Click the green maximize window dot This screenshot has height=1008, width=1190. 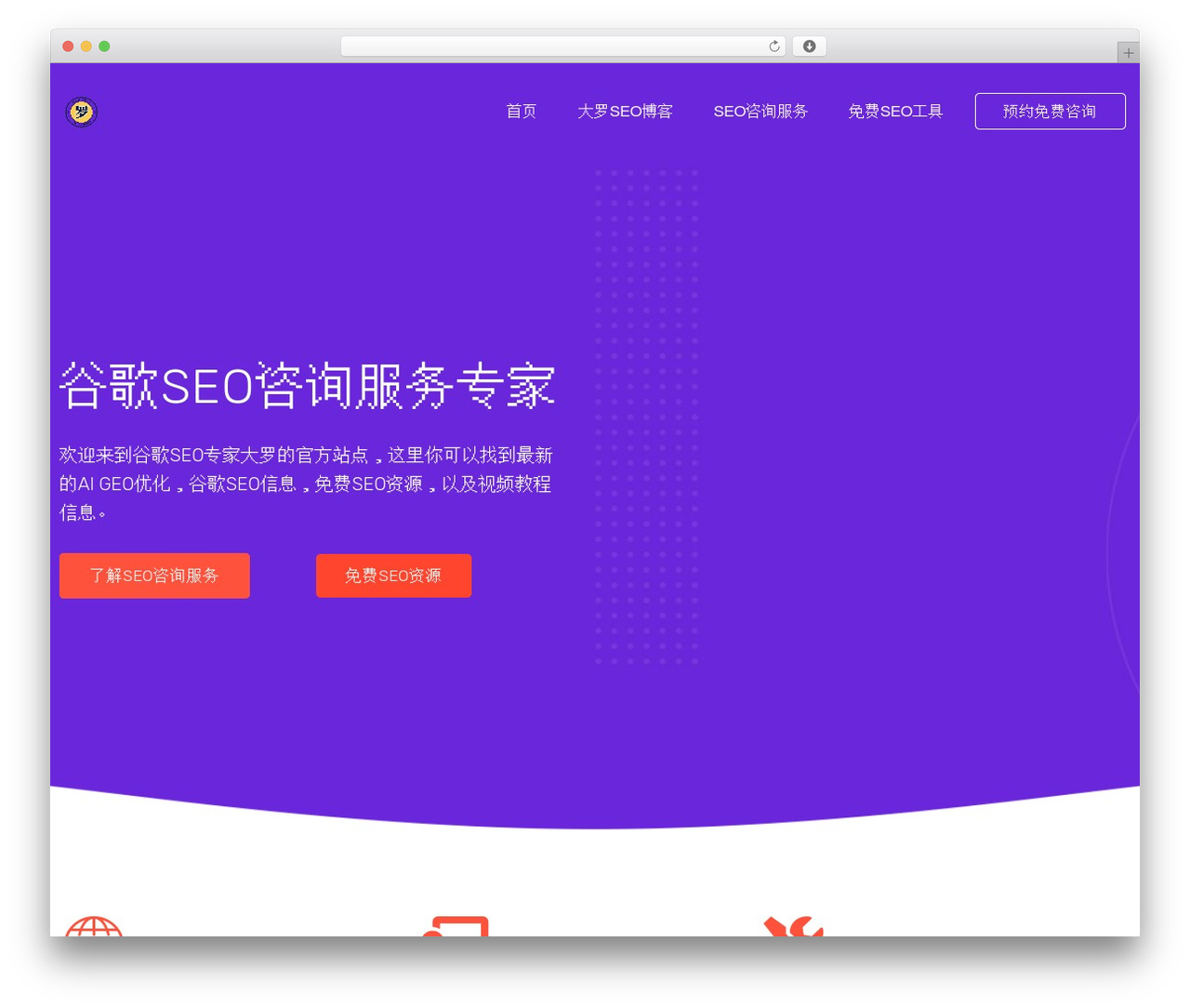click(104, 46)
